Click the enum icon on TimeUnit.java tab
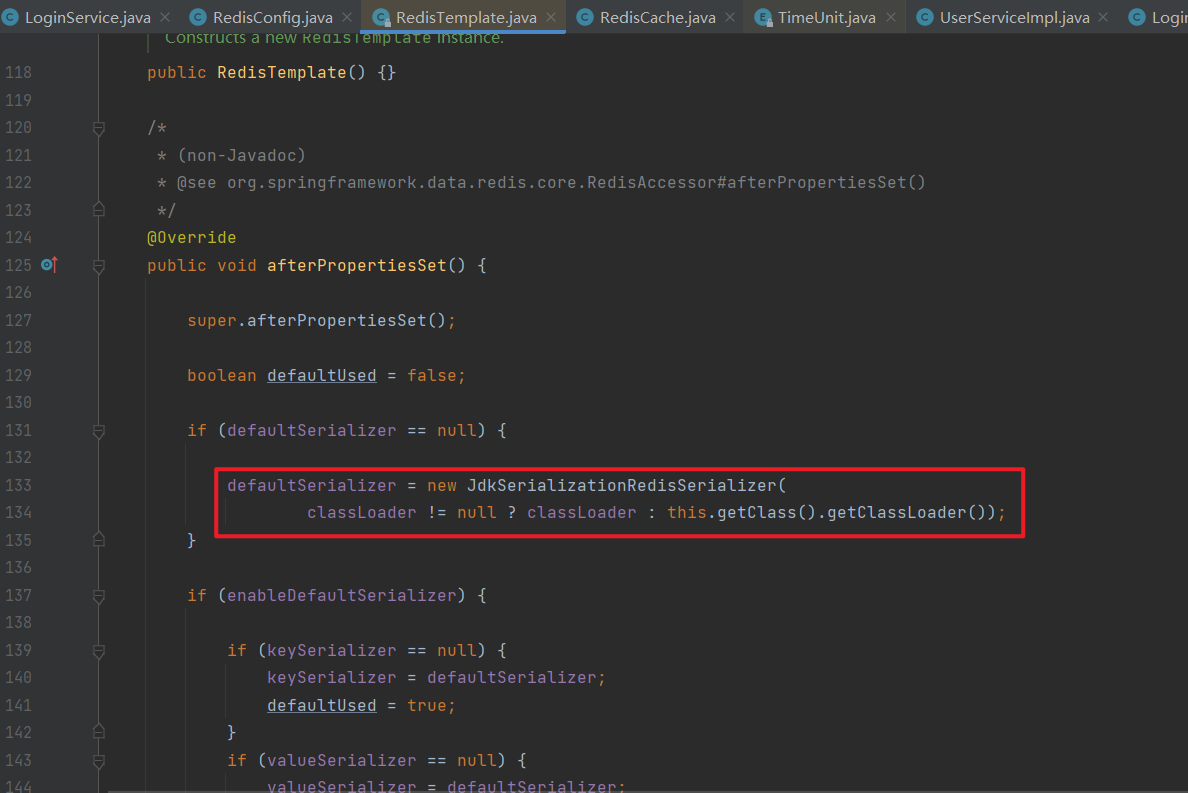The width and height of the screenshot is (1188, 793). click(x=764, y=17)
